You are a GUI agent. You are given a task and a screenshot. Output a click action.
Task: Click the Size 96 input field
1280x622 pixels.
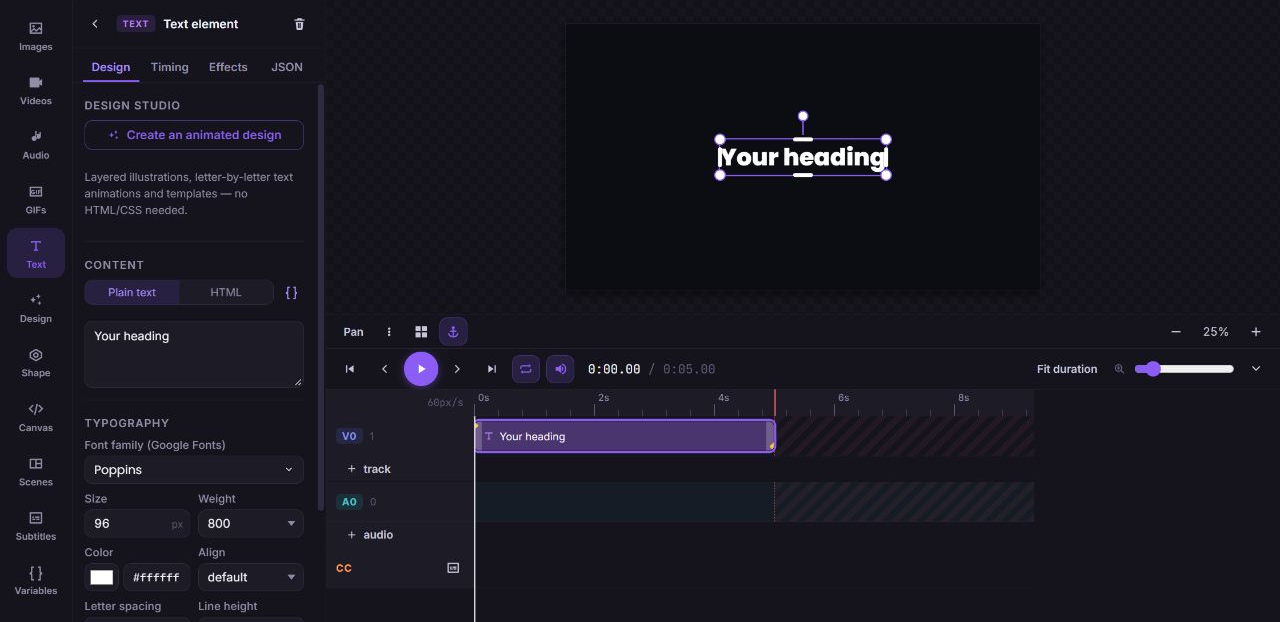click(x=137, y=523)
